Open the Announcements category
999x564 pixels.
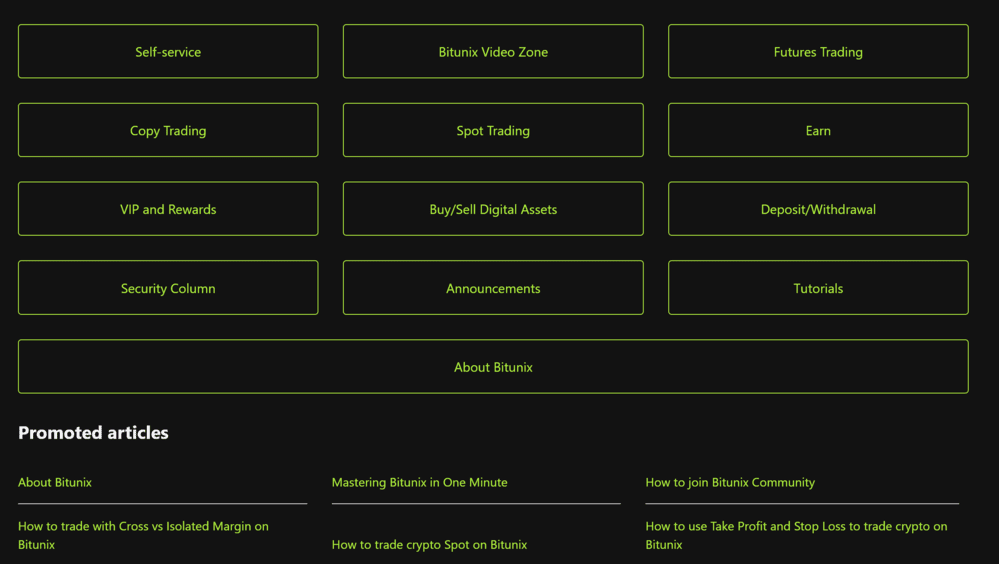click(x=493, y=289)
